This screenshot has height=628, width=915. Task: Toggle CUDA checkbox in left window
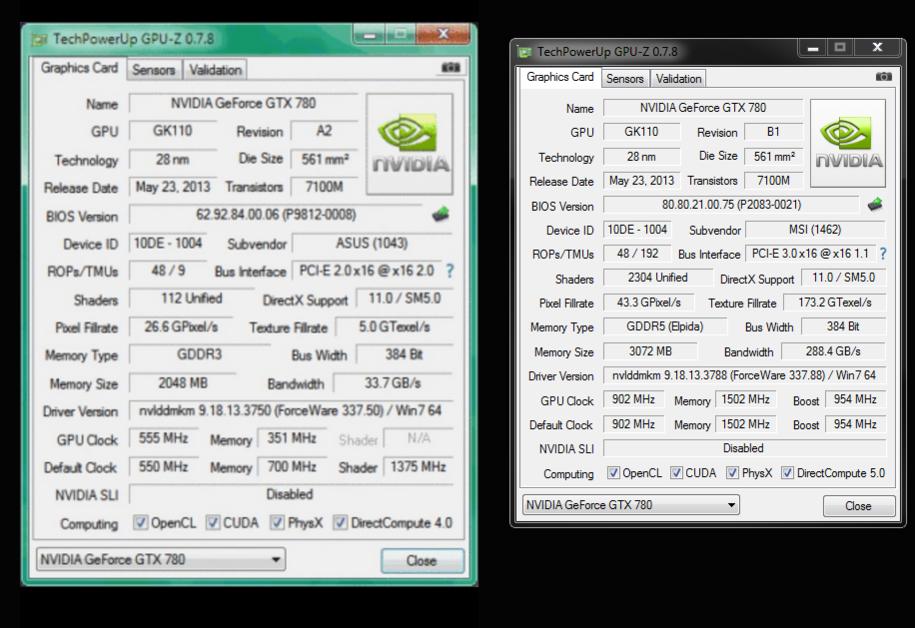(x=213, y=522)
